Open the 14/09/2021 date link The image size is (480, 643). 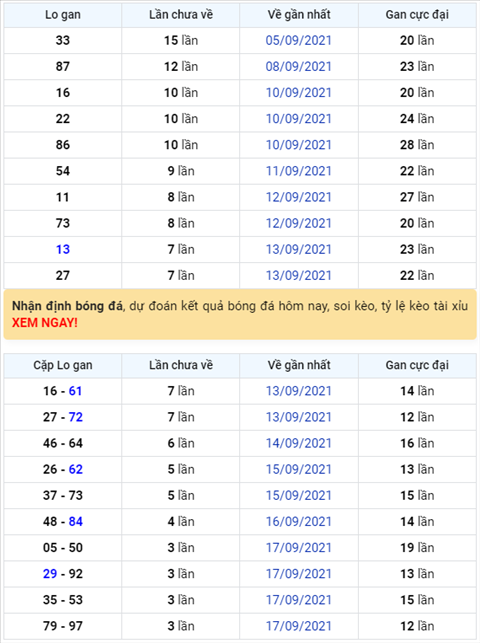(x=298, y=443)
